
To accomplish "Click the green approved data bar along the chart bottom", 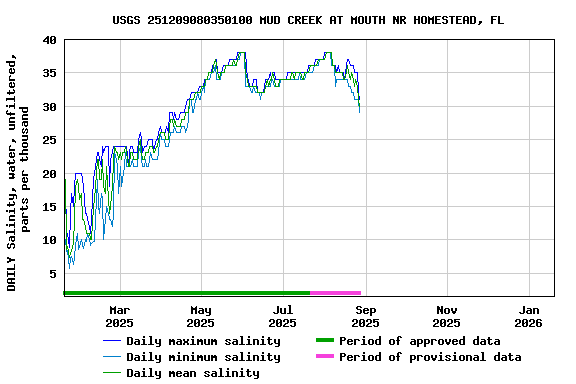I will click(187, 293).
